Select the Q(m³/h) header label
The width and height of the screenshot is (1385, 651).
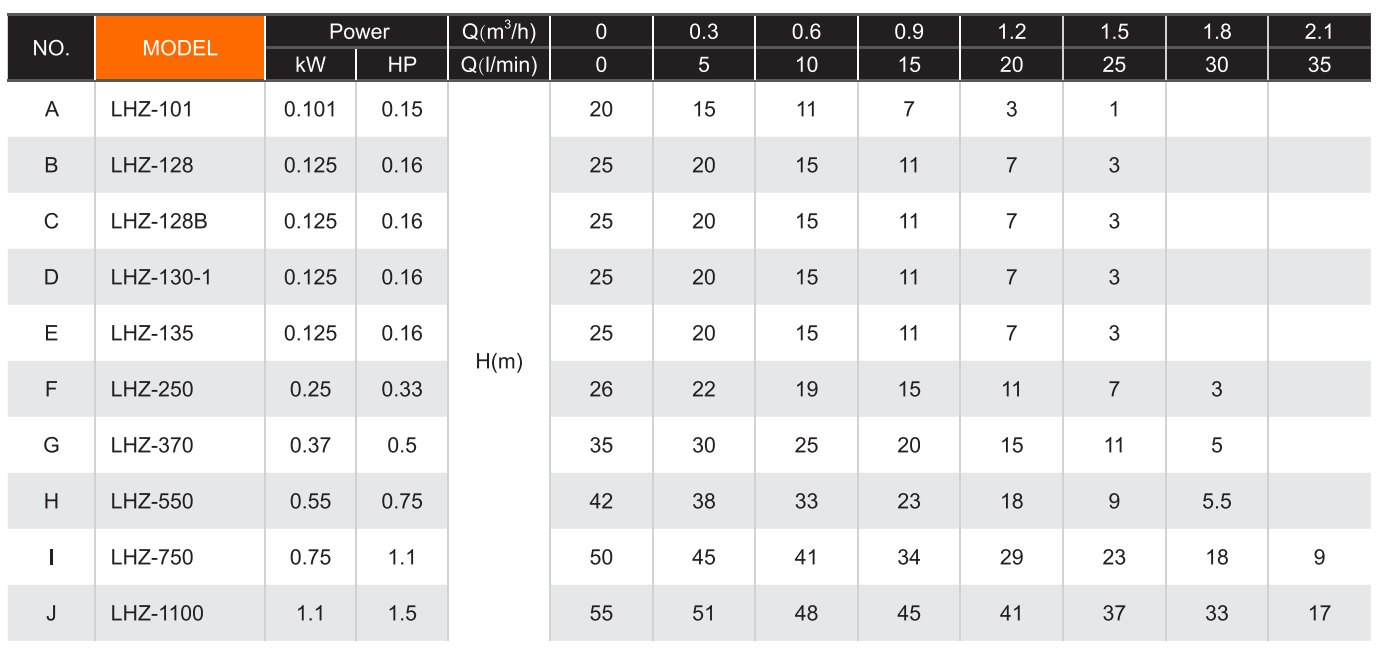(x=499, y=31)
